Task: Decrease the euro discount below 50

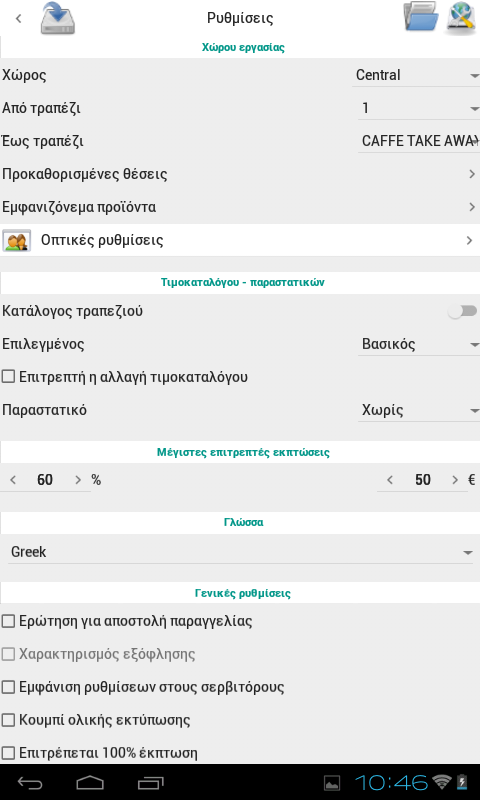Action: [390, 480]
